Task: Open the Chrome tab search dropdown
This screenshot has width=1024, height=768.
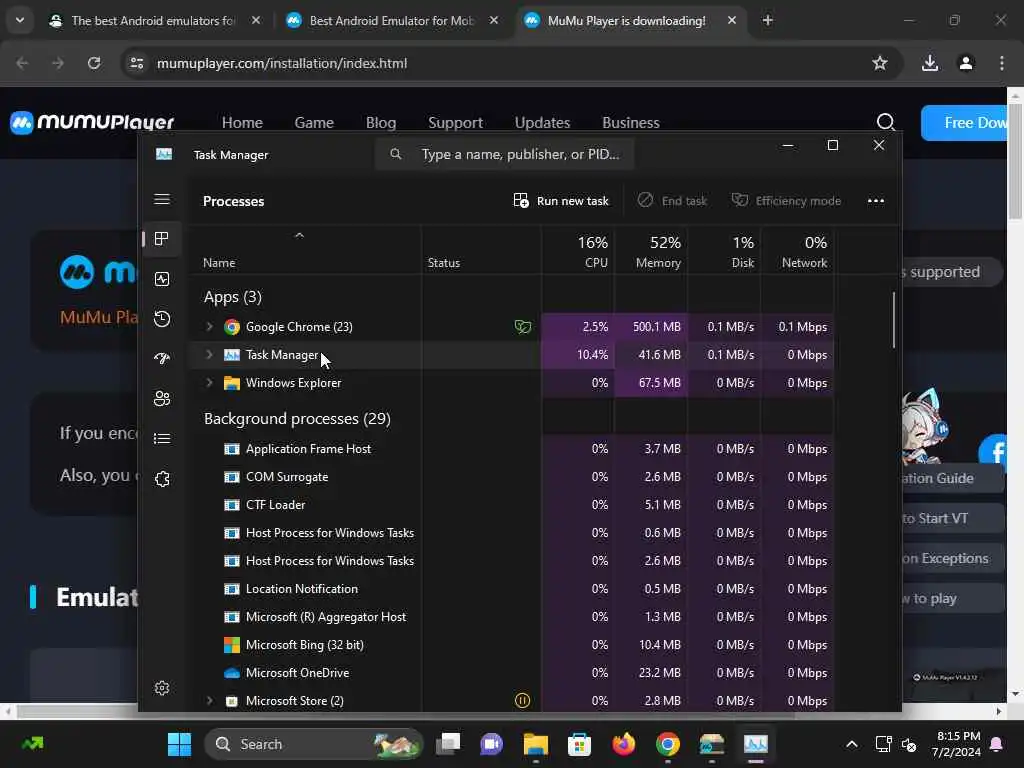Action: [x=20, y=20]
